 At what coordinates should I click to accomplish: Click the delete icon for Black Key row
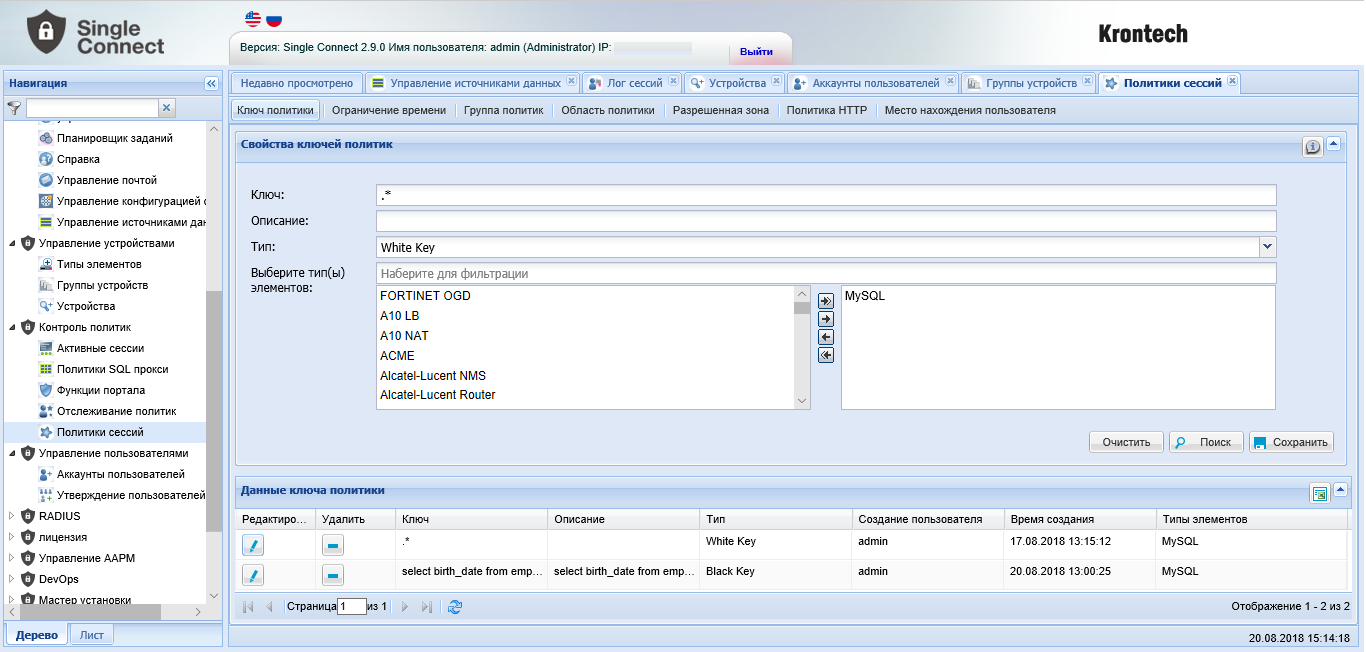point(333,575)
